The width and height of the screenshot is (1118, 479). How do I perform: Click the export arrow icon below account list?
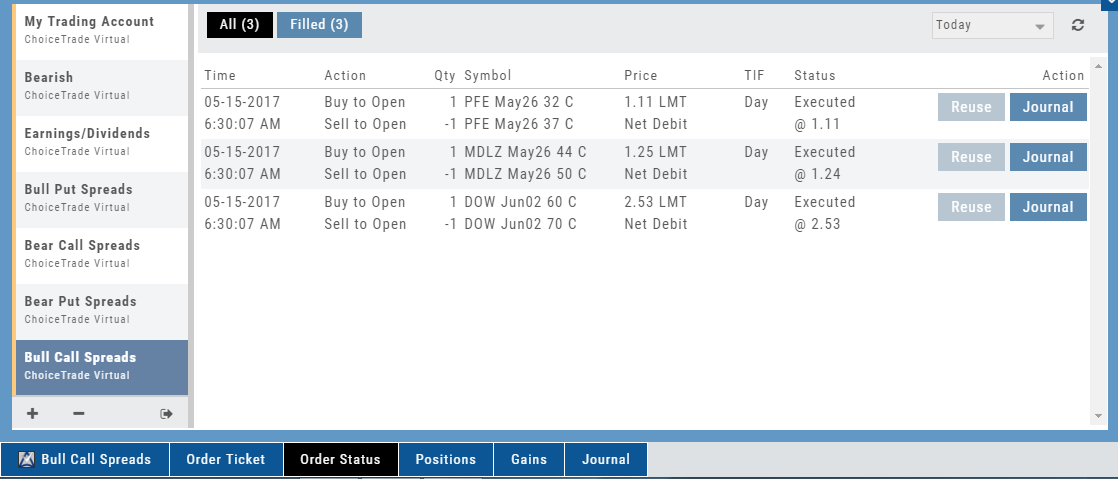click(x=166, y=413)
